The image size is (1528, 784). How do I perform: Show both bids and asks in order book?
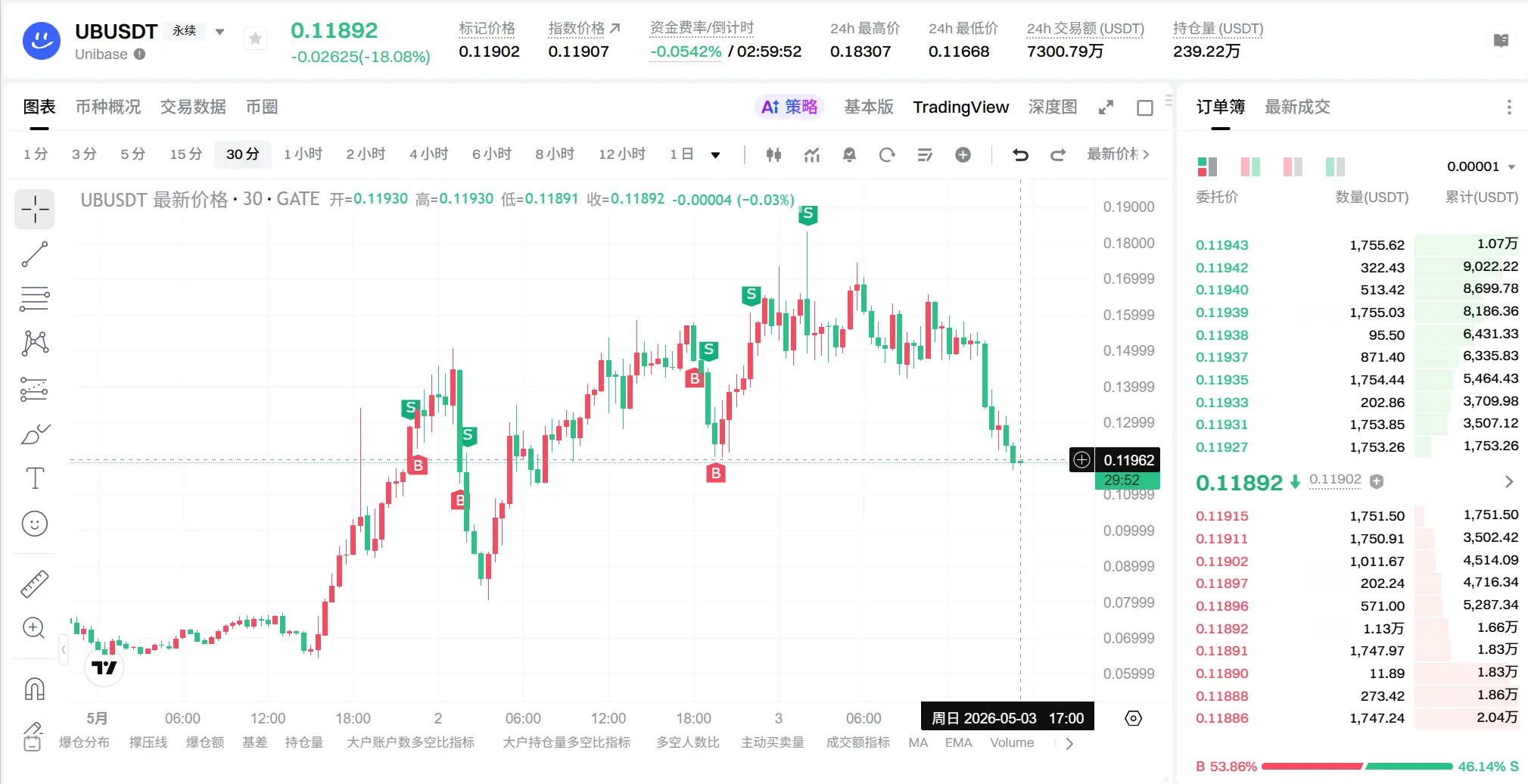coord(1207,166)
